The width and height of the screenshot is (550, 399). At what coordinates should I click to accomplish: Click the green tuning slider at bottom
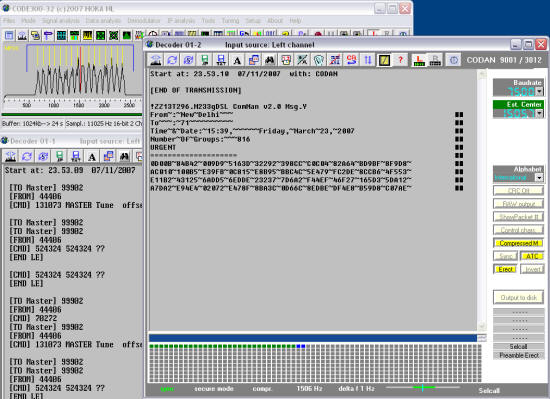click(423, 387)
